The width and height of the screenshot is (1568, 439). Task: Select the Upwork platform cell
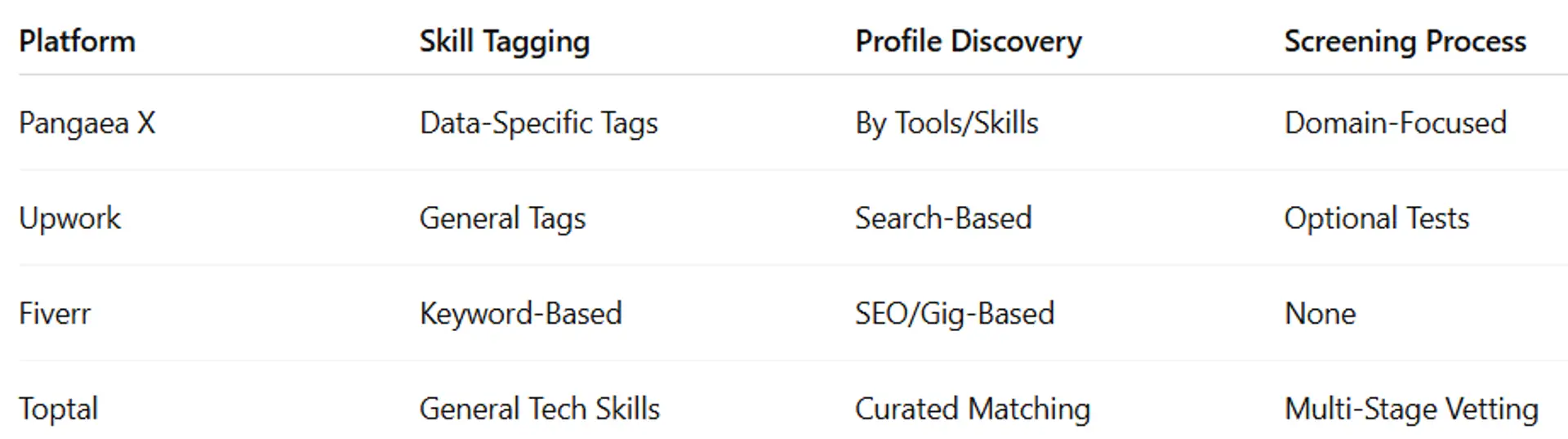tap(70, 218)
